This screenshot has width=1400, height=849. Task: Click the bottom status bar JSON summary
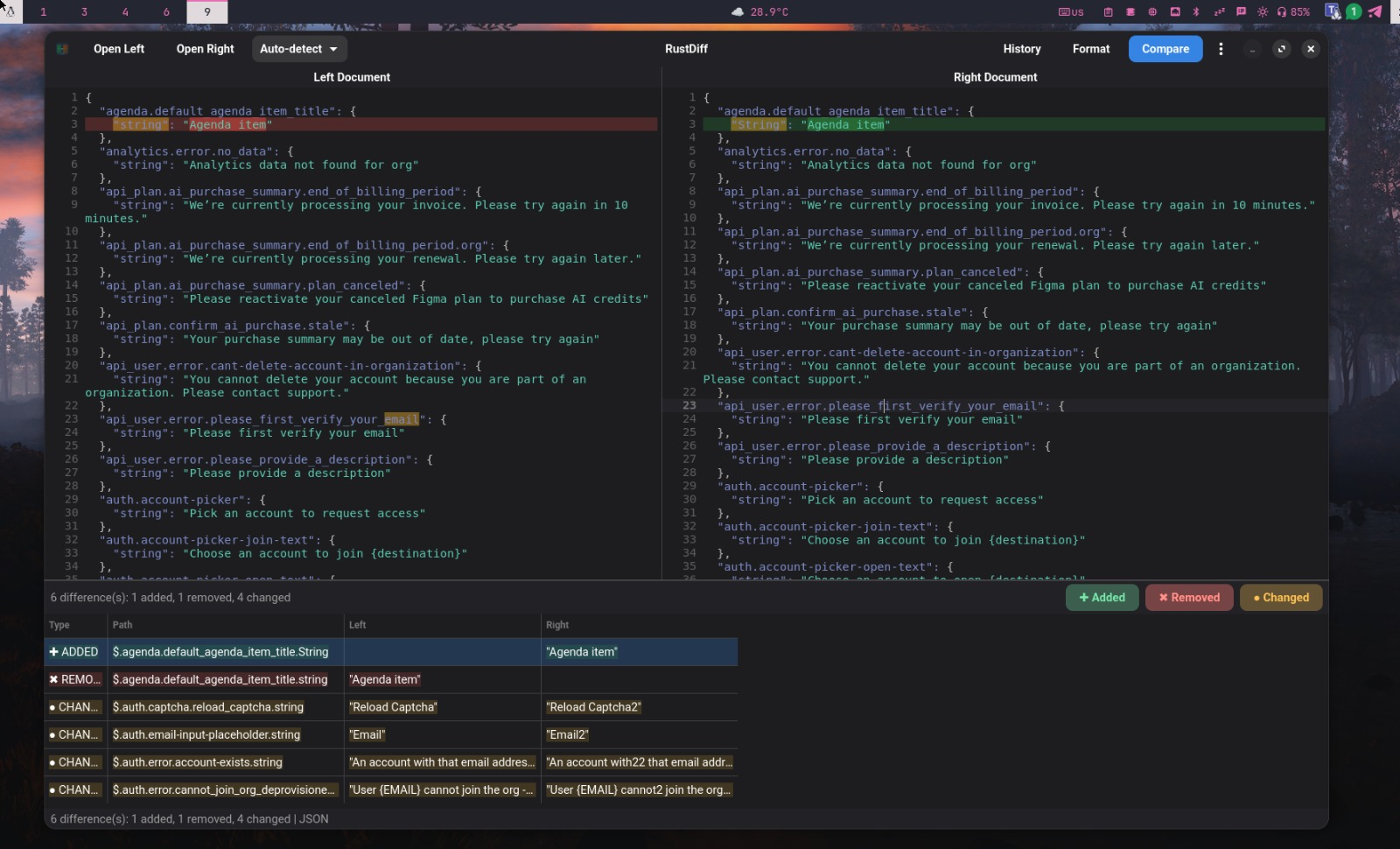click(x=190, y=819)
